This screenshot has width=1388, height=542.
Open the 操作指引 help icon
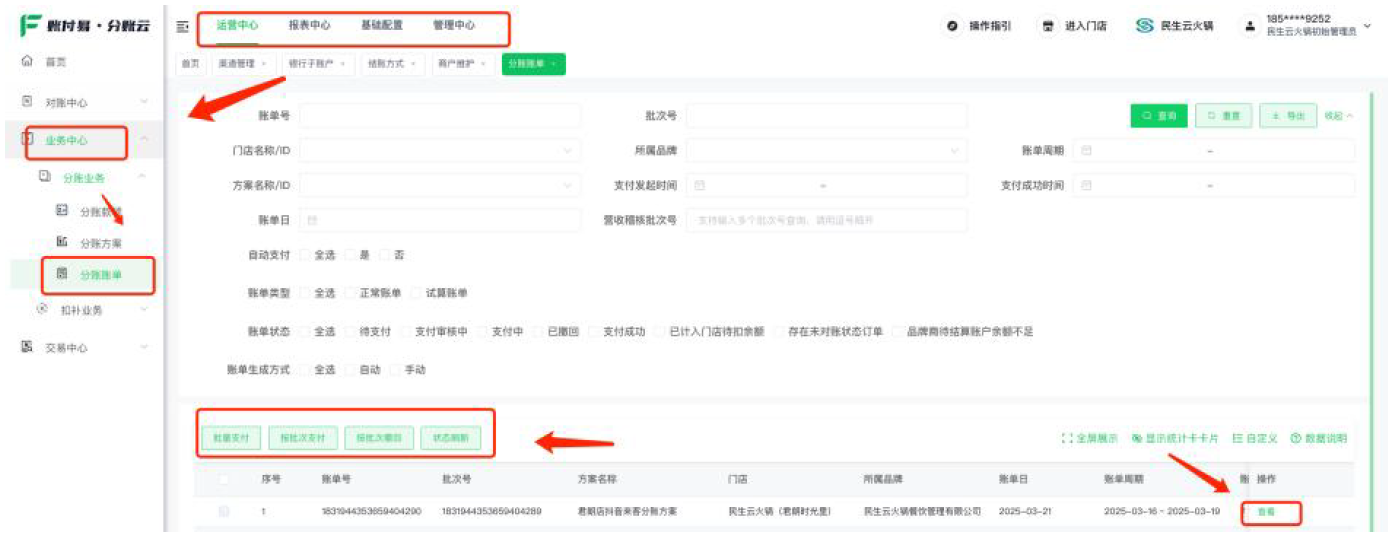(x=952, y=27)
